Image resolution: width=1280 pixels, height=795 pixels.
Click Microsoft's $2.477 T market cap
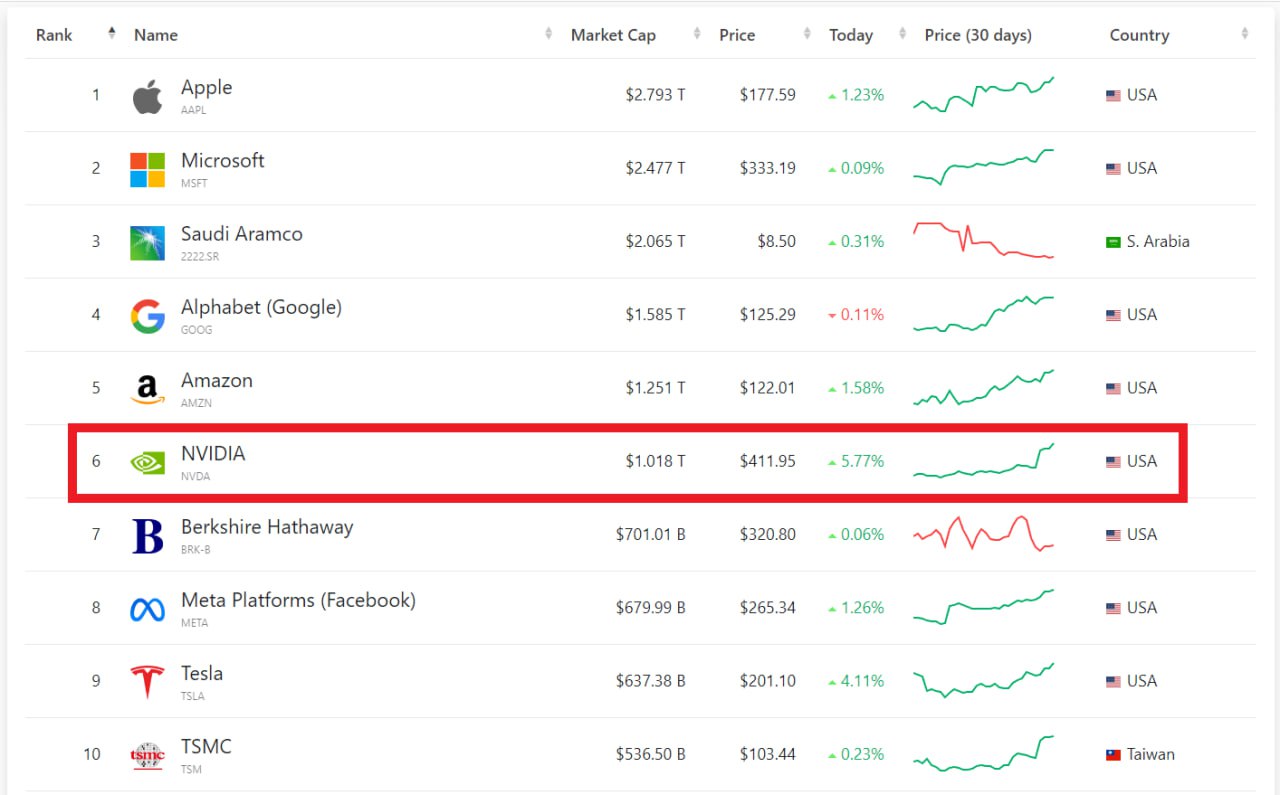655,169
